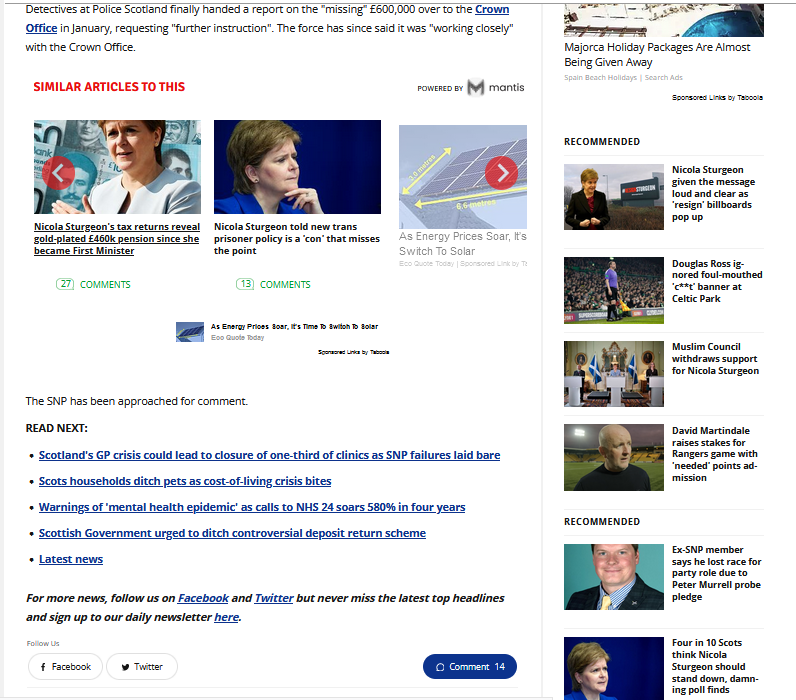Open mental health epidemic NHS 24 link

coord(252,507)
